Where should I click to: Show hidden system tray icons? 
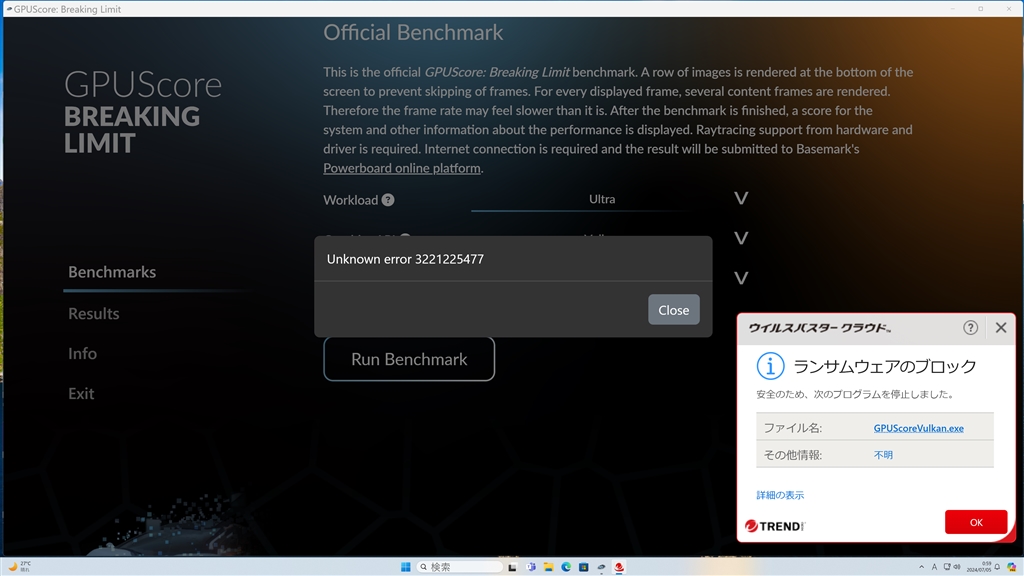point(921,567)
